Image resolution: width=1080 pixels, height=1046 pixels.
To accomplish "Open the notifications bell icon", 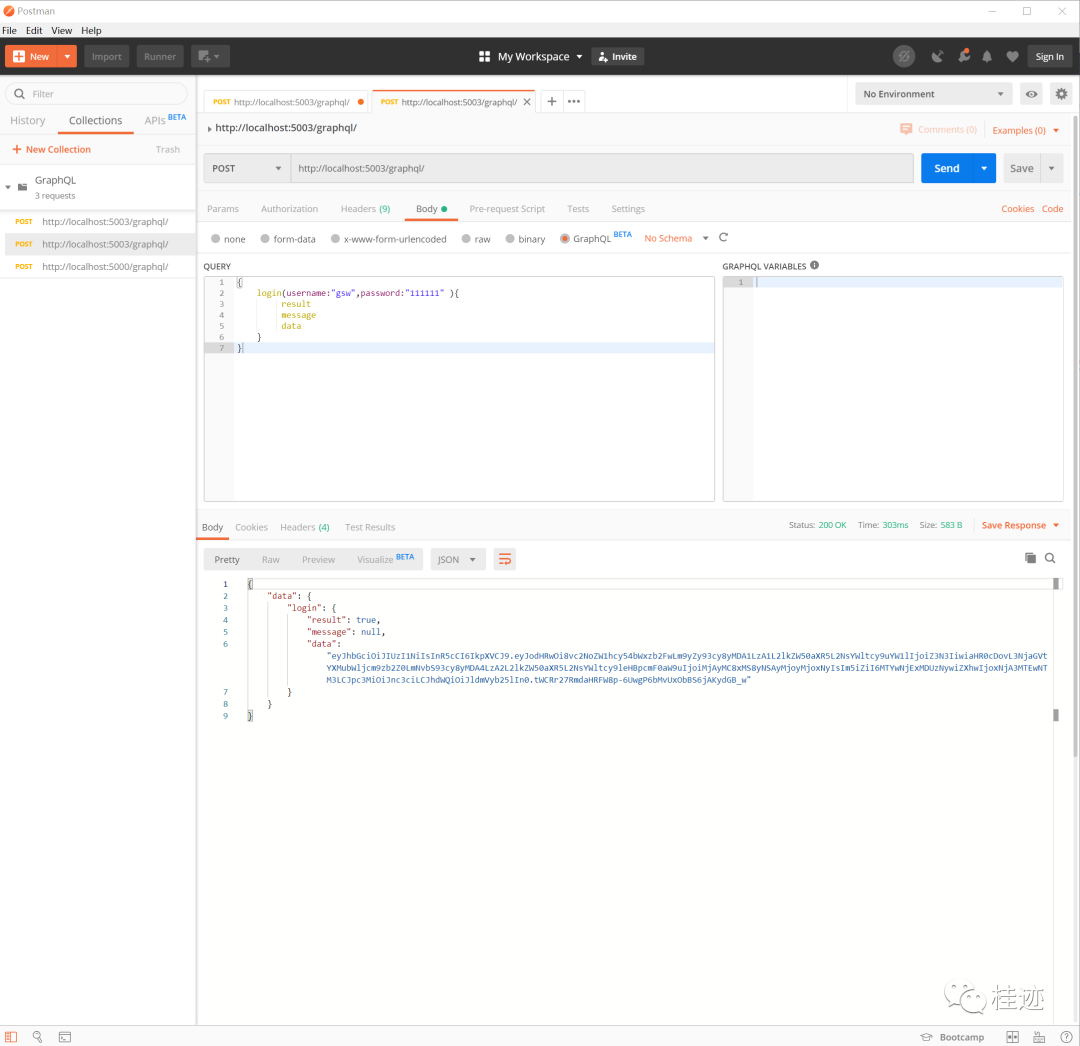I will coord(987,56).
